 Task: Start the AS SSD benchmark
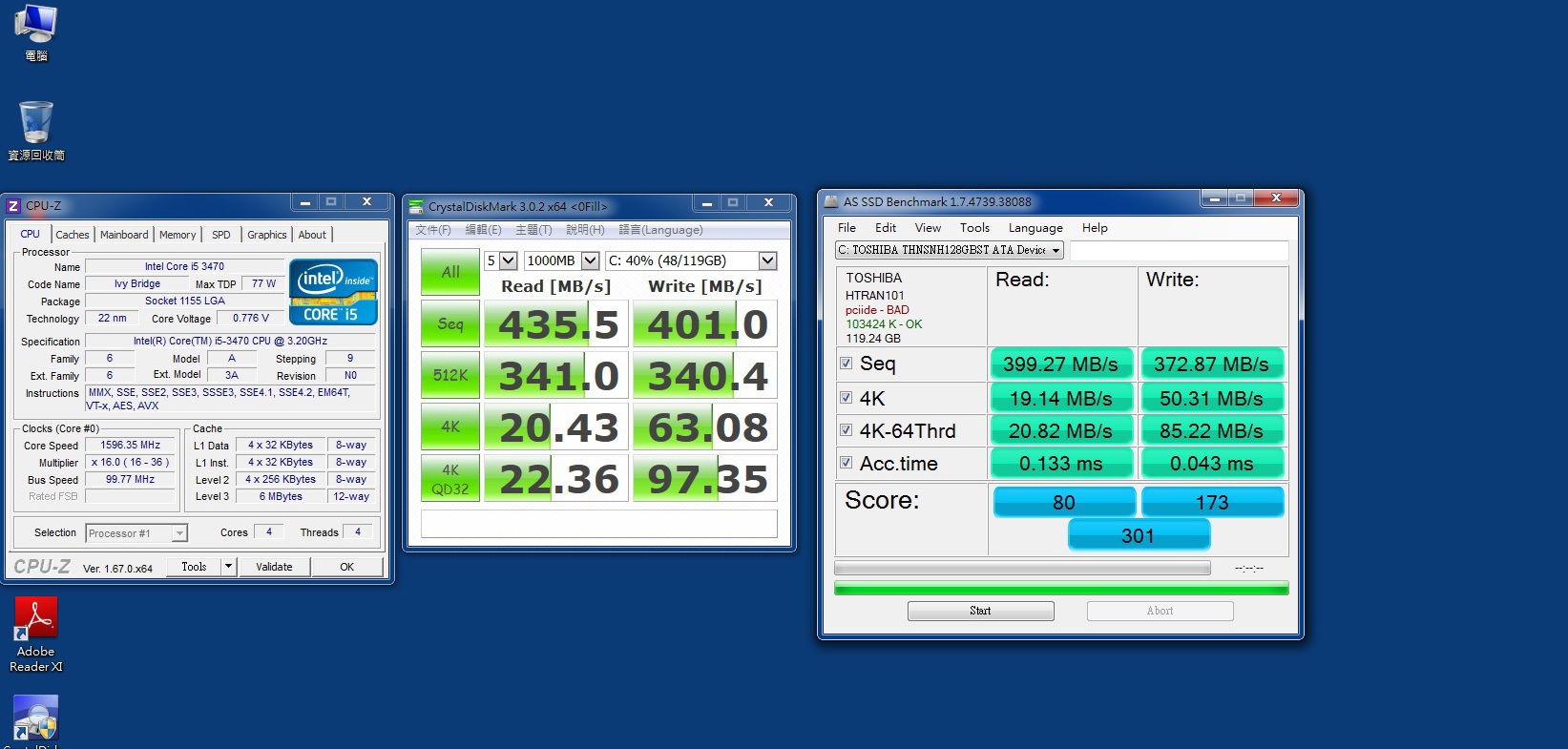980,611
